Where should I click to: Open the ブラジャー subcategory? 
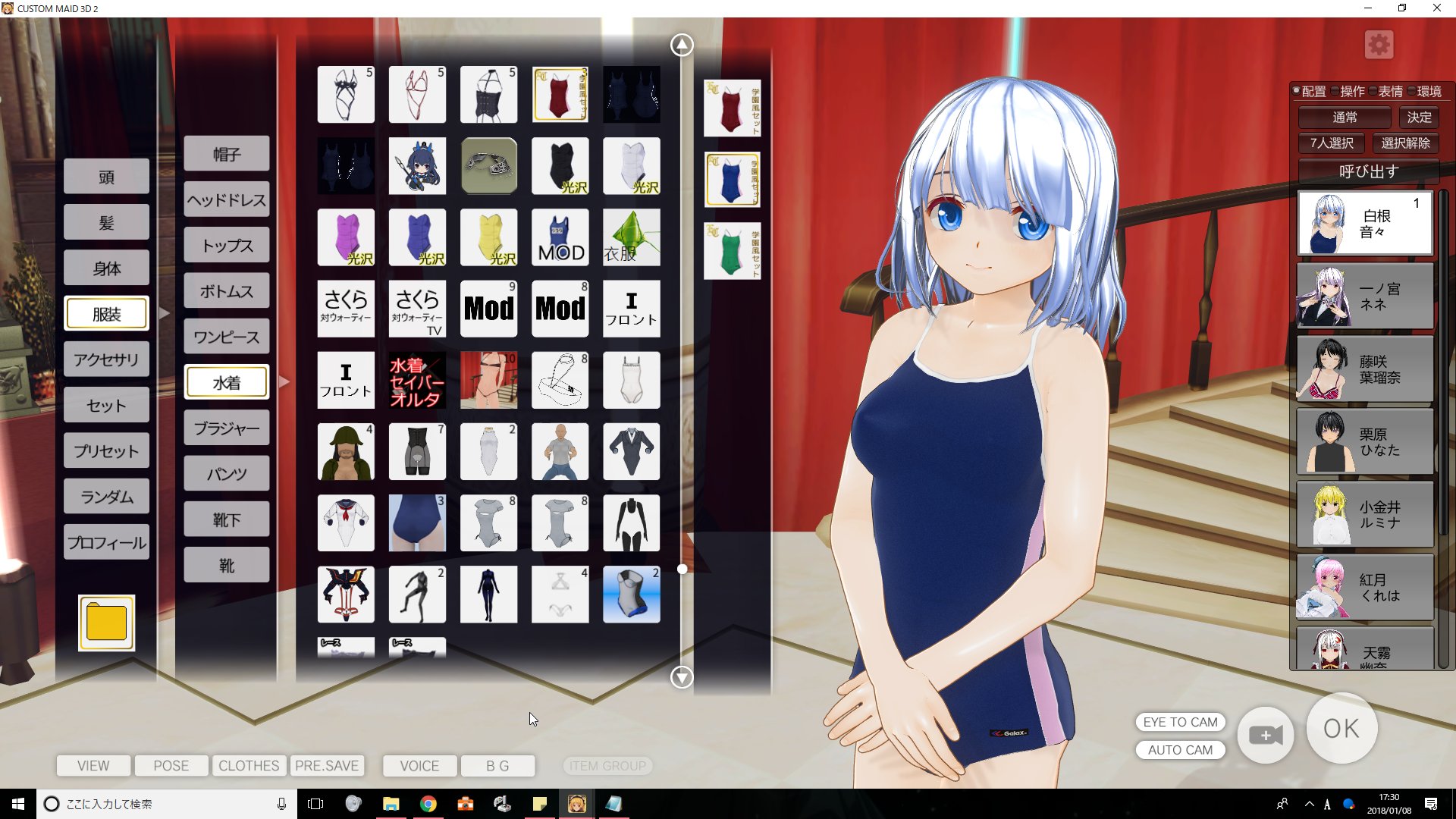pos(226,428)
